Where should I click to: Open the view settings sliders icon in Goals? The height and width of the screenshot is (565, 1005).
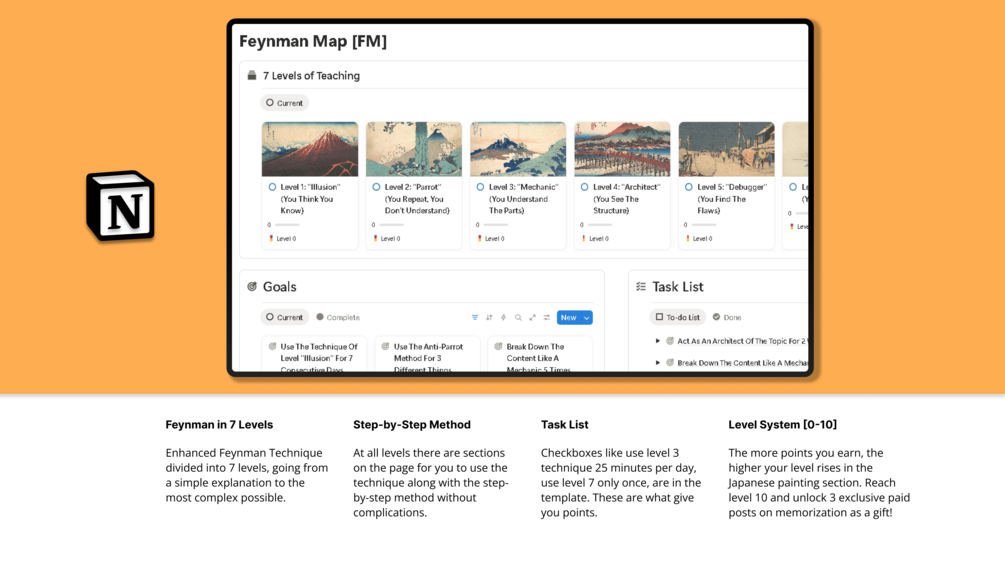547,318
